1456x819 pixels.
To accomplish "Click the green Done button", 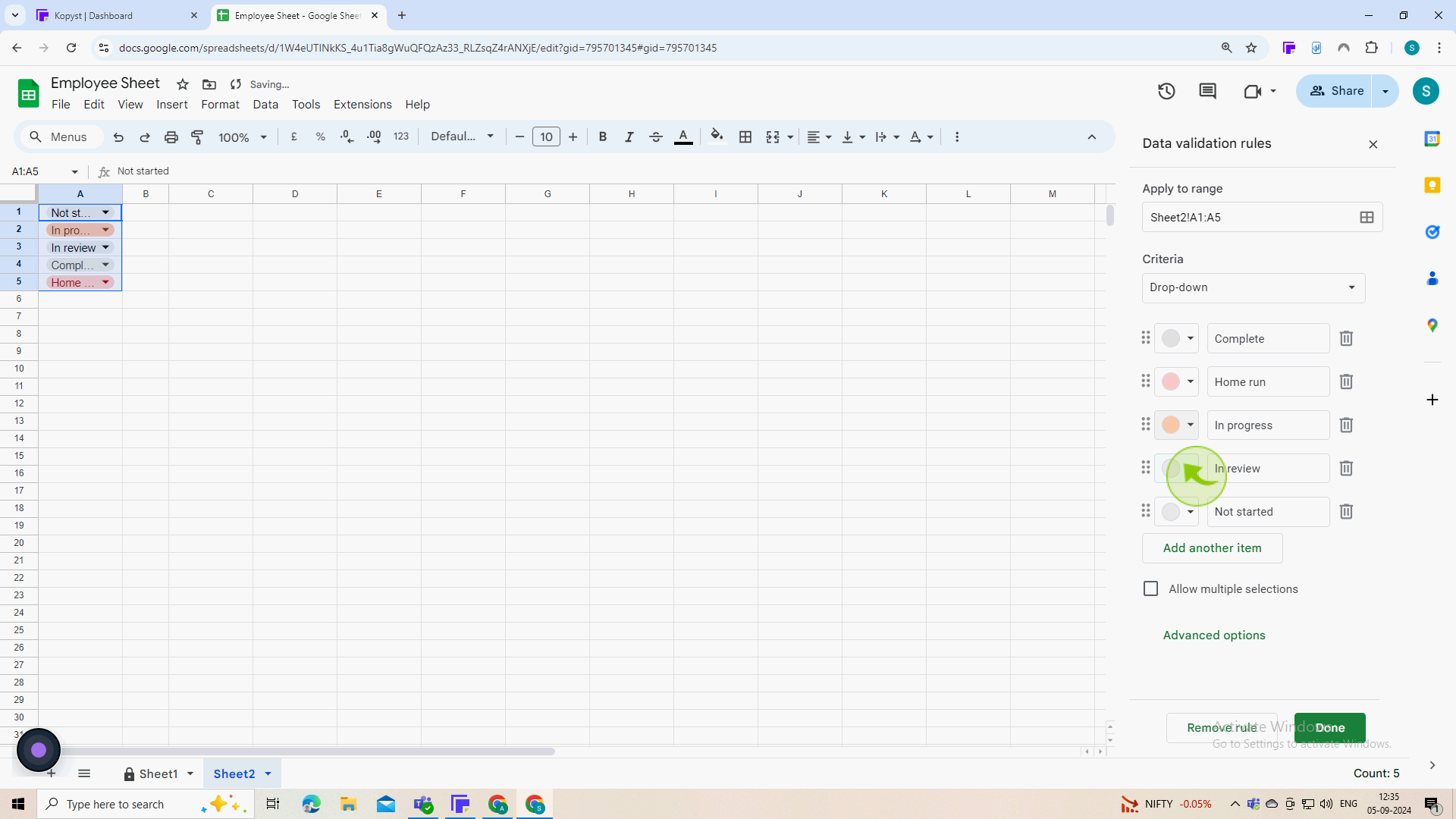I will tap(1330, 727).
